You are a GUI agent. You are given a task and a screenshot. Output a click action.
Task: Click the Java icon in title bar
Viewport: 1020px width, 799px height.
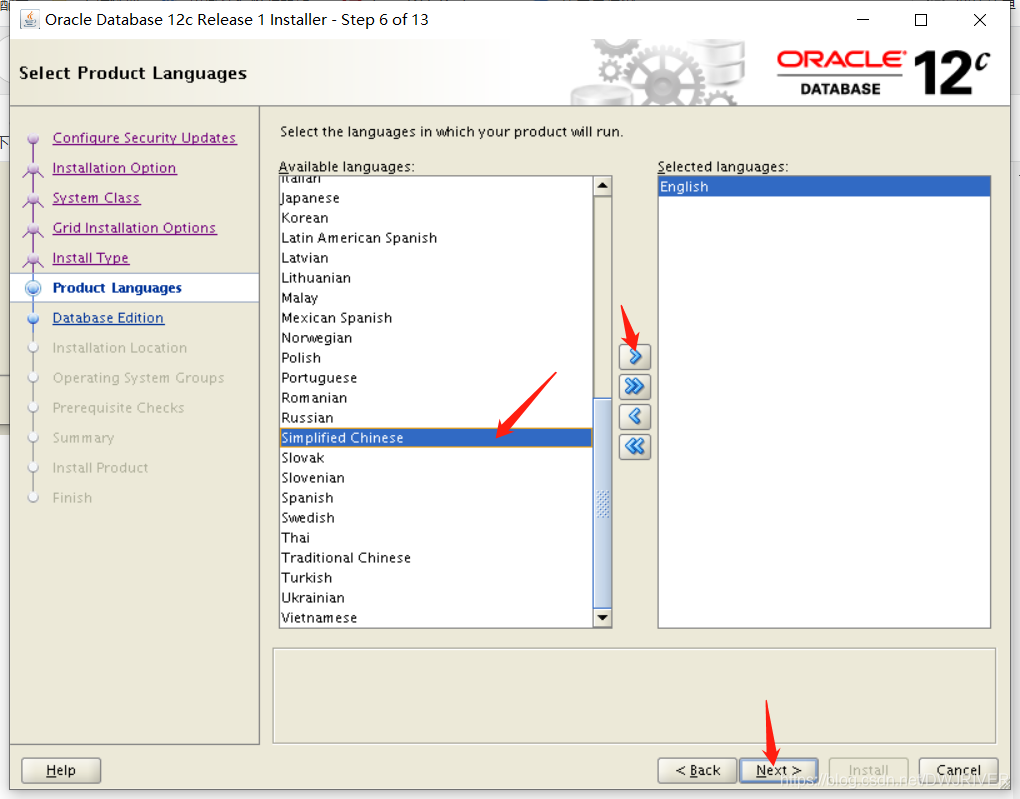(29, 20)
